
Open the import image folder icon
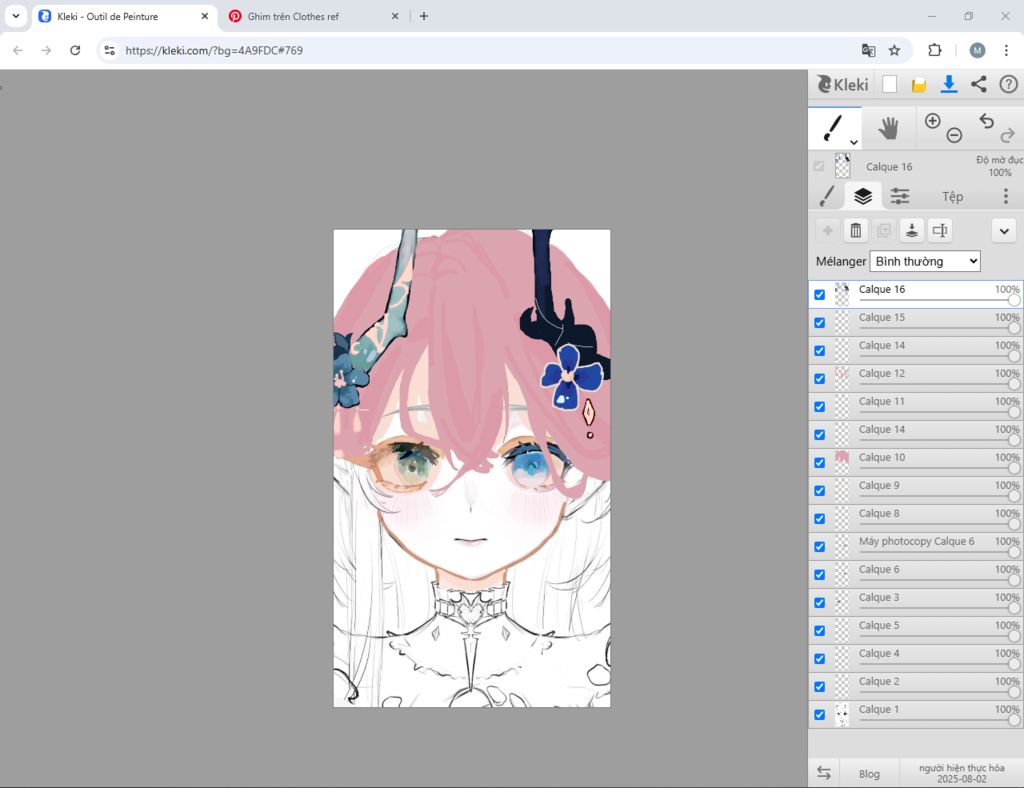[919, 85]
